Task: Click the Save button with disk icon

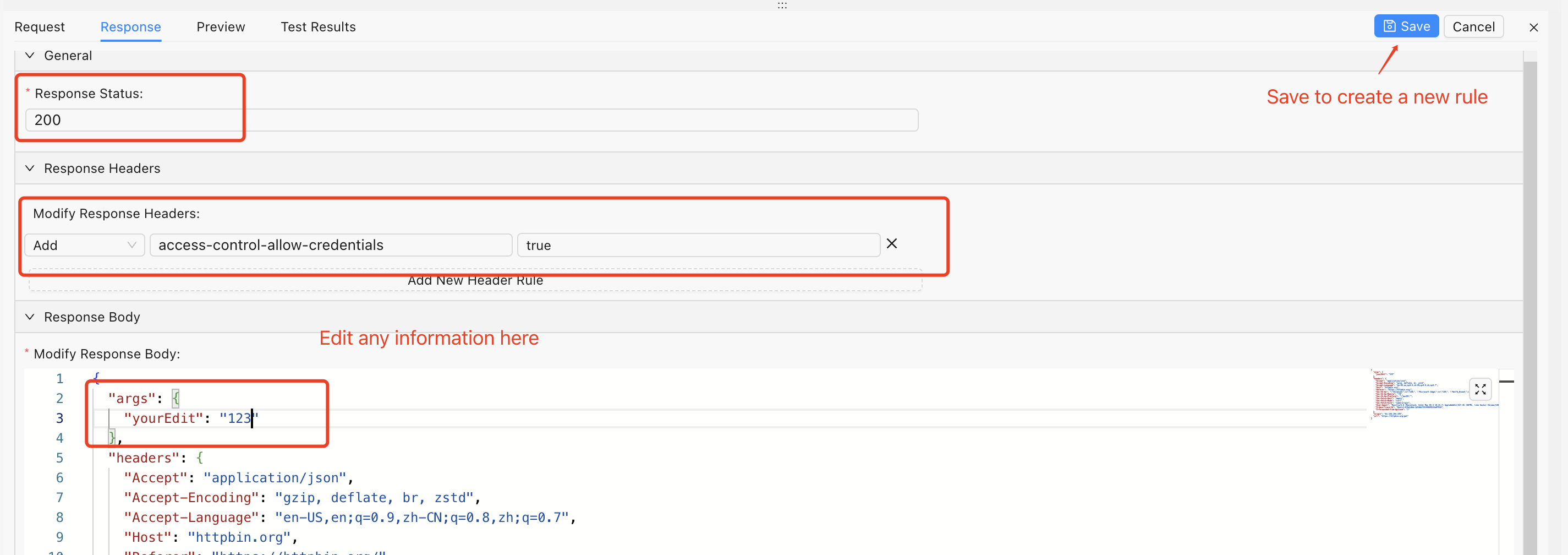Action: click(x=1406, y=27)
